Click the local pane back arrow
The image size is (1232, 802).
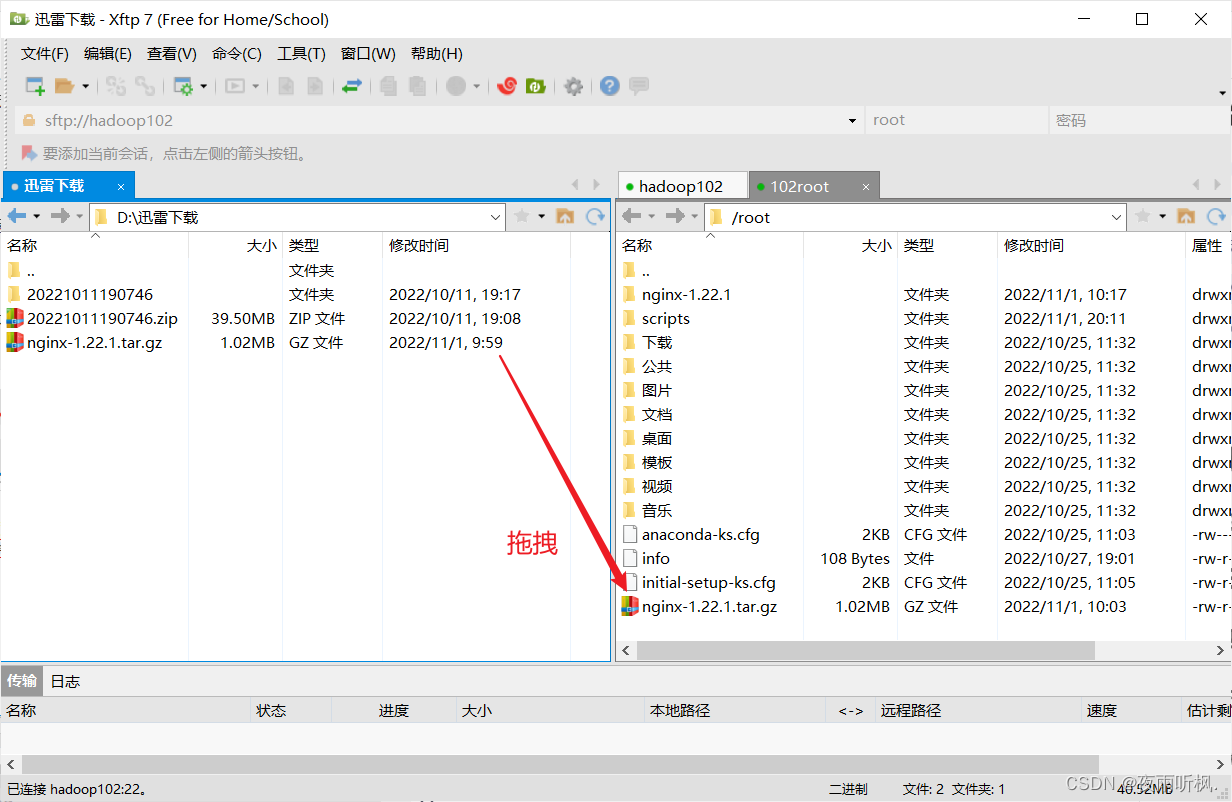[16, 216]
